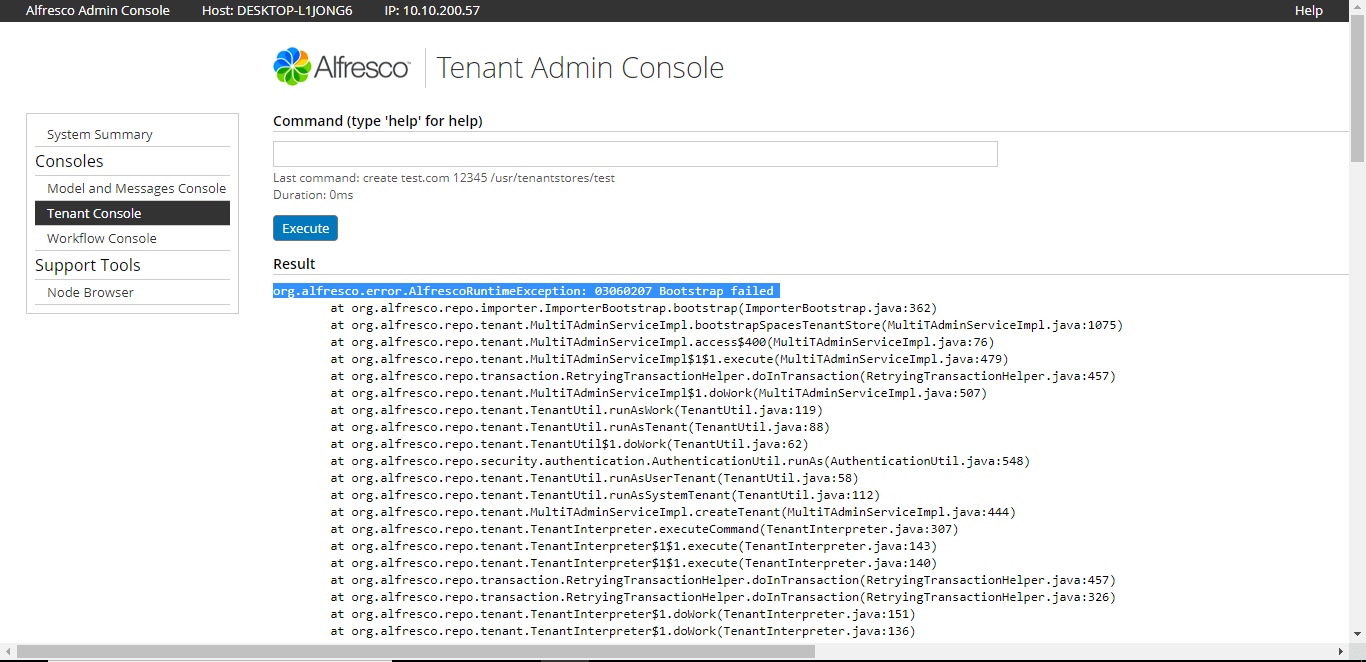1366x662 pixels.
Task: Click the Alfresco Admin Console title
Action: pyautogui.click(x=97, y=11)
